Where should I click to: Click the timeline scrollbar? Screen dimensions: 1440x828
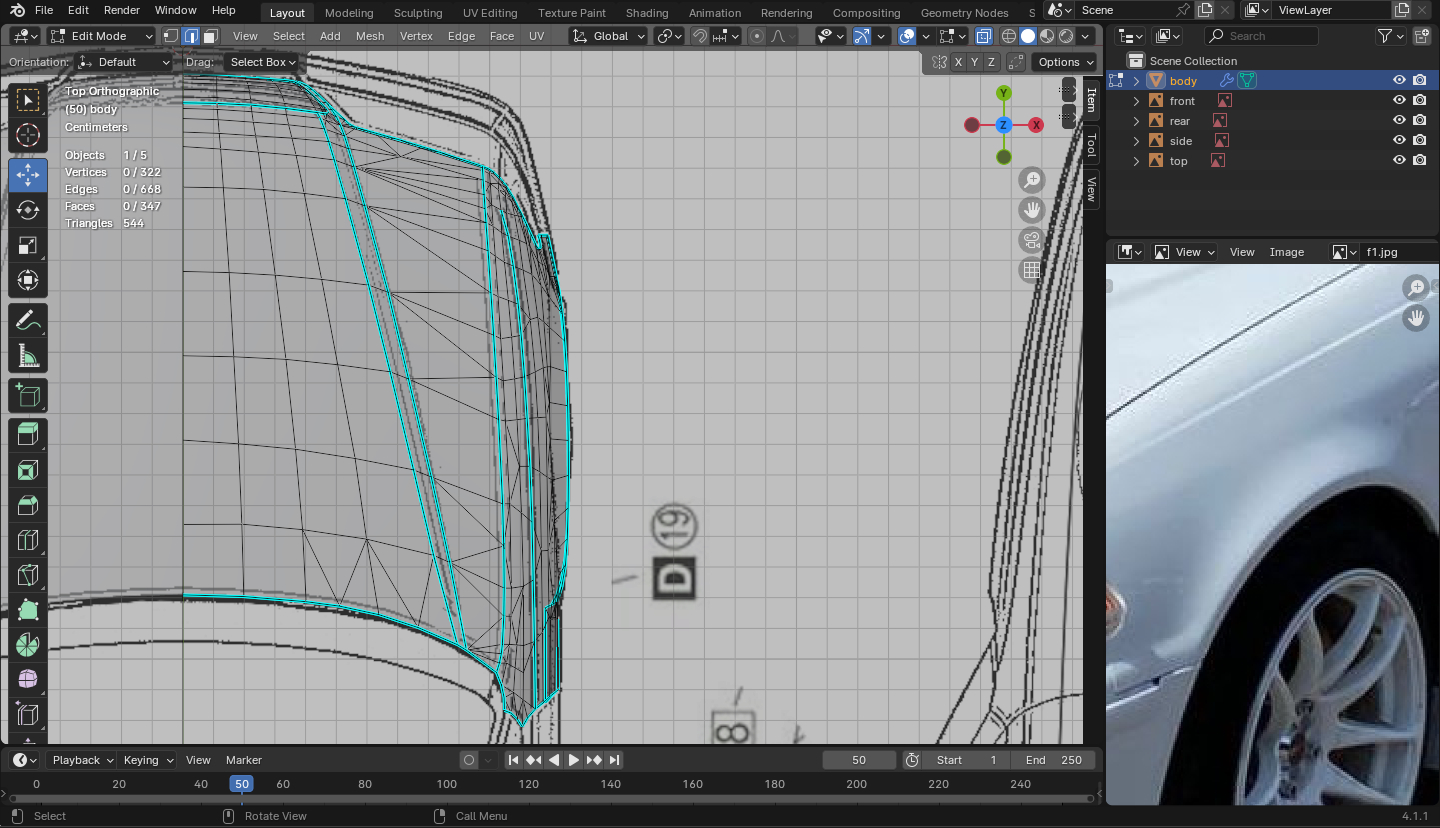(550, 799)
